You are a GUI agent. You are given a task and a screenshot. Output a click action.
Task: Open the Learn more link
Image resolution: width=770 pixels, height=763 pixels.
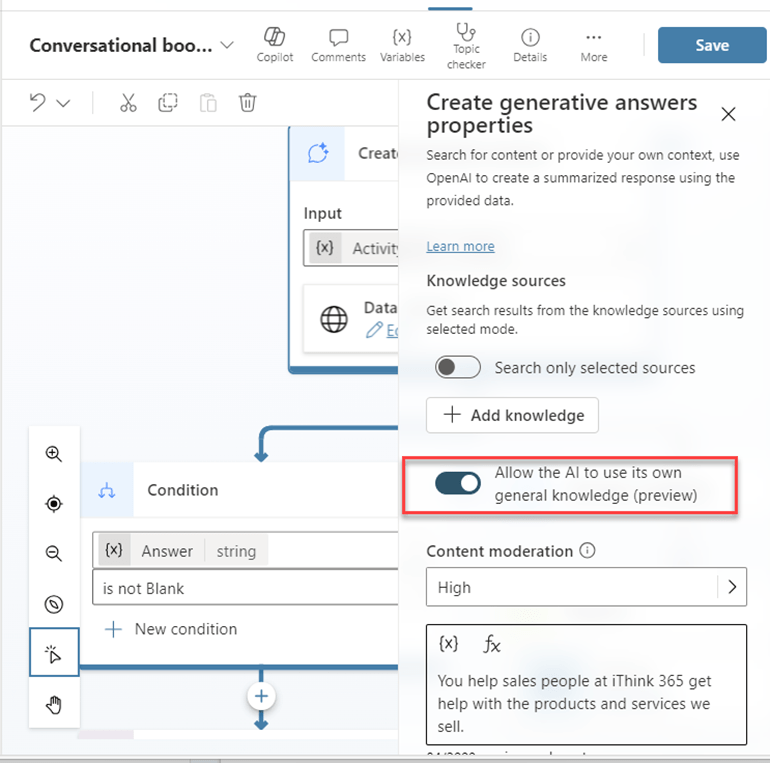tap(460, 246)
